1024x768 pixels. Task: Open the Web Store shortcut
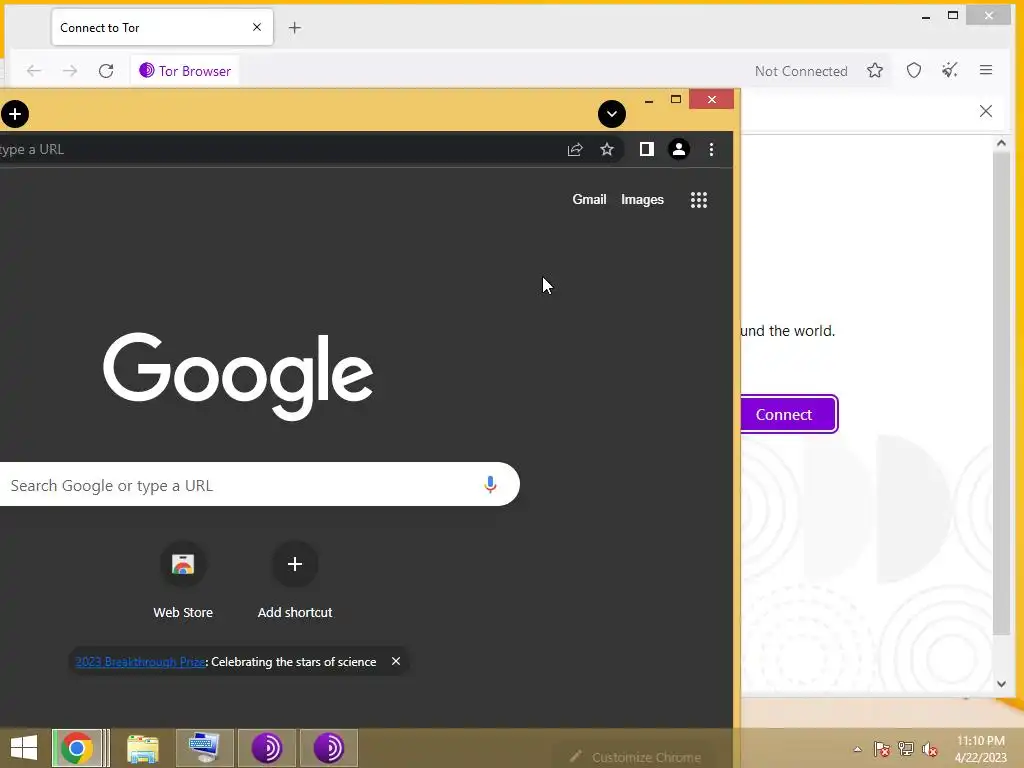[x=183, y=580]
